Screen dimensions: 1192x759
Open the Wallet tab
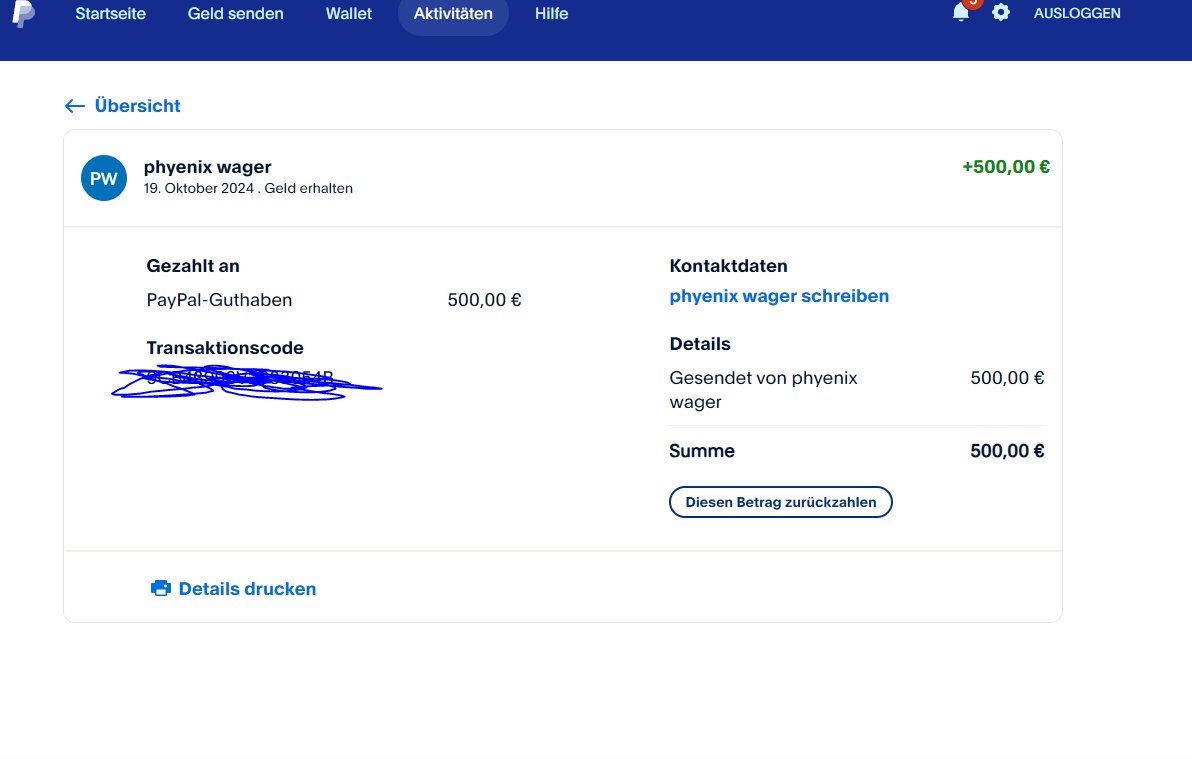[349, 14]
